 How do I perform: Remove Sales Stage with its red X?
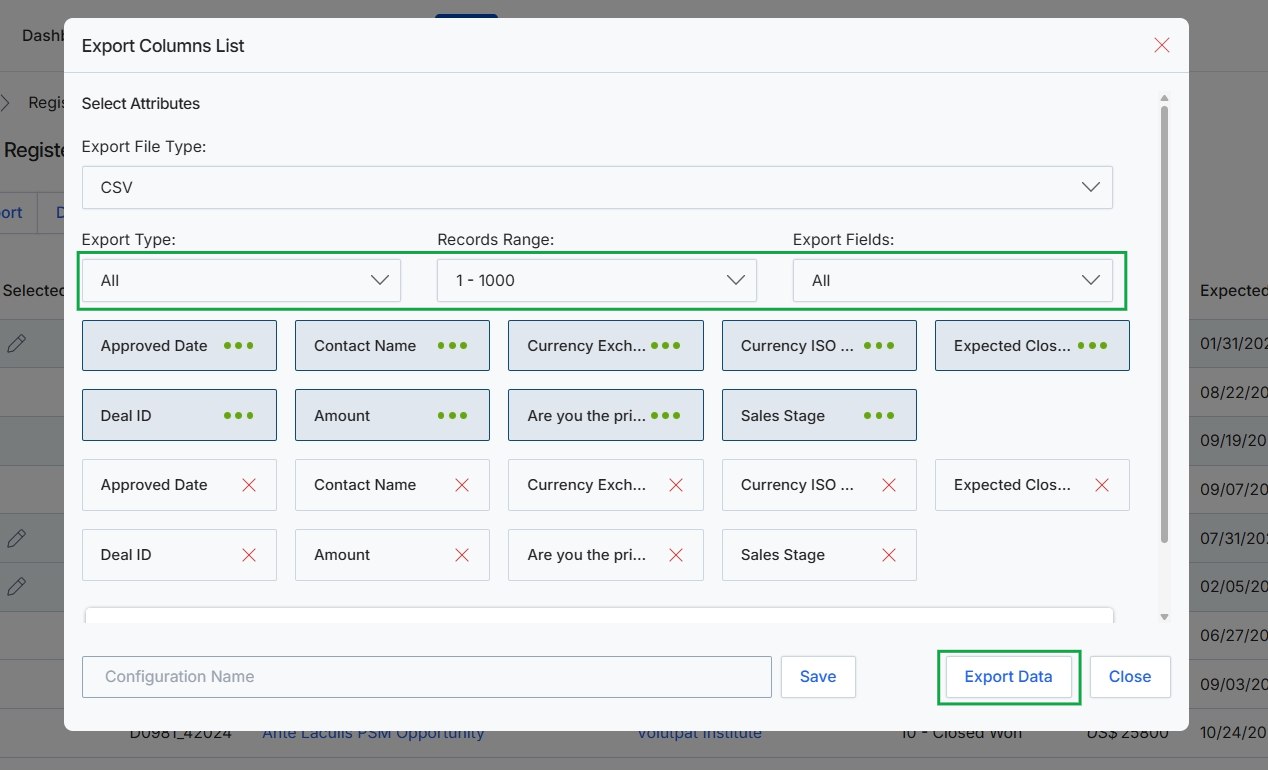[889, 555]
